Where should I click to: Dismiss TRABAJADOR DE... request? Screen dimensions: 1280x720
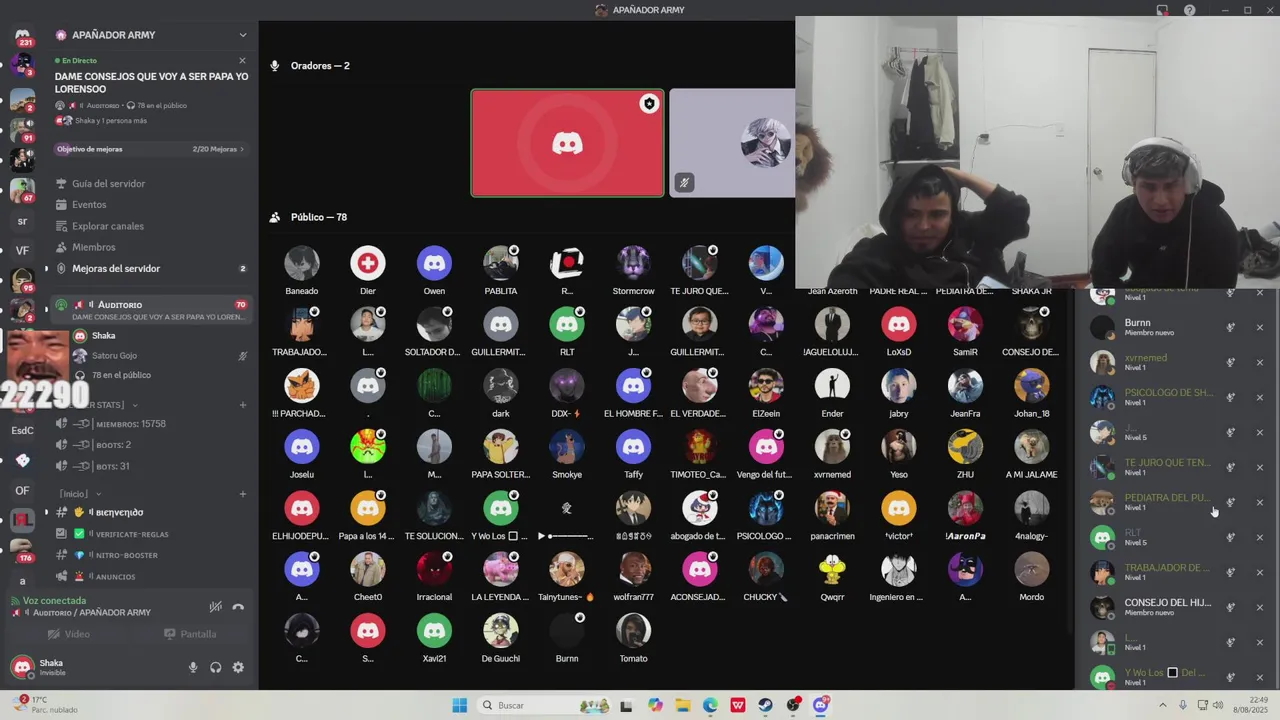[x=1260, y=572]
